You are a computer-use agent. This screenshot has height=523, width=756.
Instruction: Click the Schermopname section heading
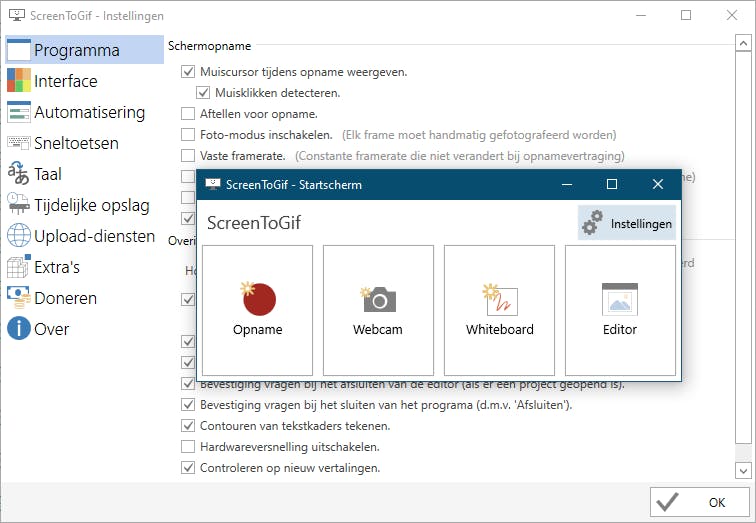pyautogui.click(x=209, y=46)
